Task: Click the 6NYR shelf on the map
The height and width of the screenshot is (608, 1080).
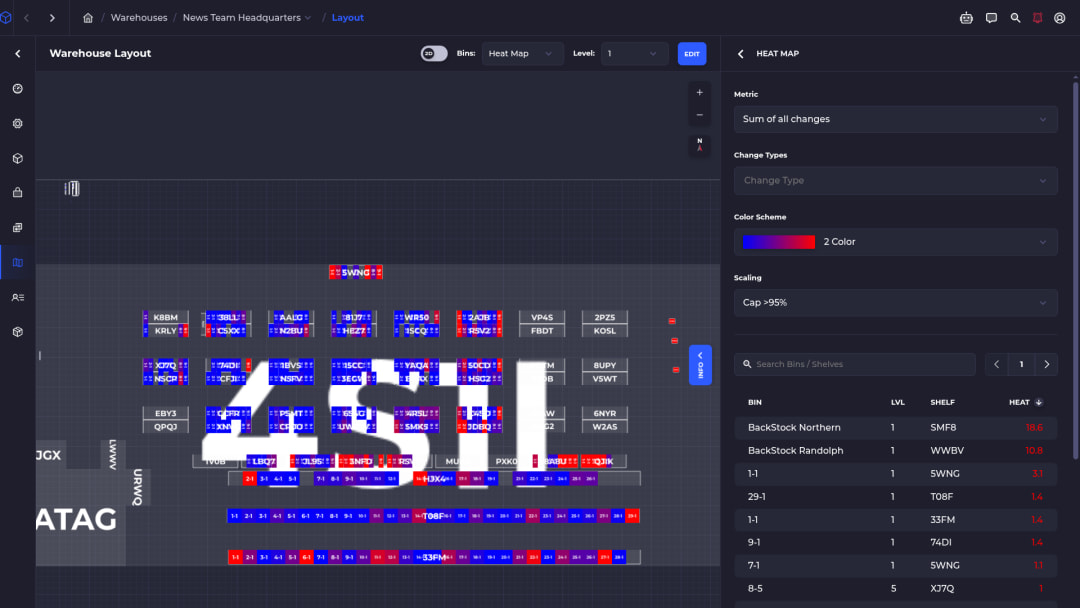Action: (605, 413)
